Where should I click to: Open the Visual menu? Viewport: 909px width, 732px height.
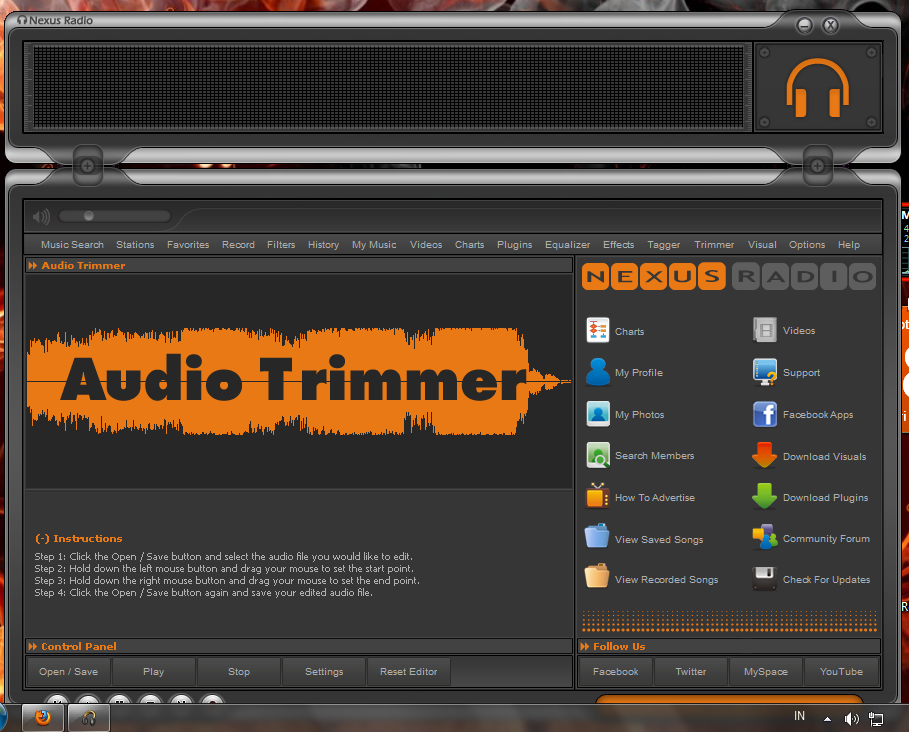coord(762,245)
